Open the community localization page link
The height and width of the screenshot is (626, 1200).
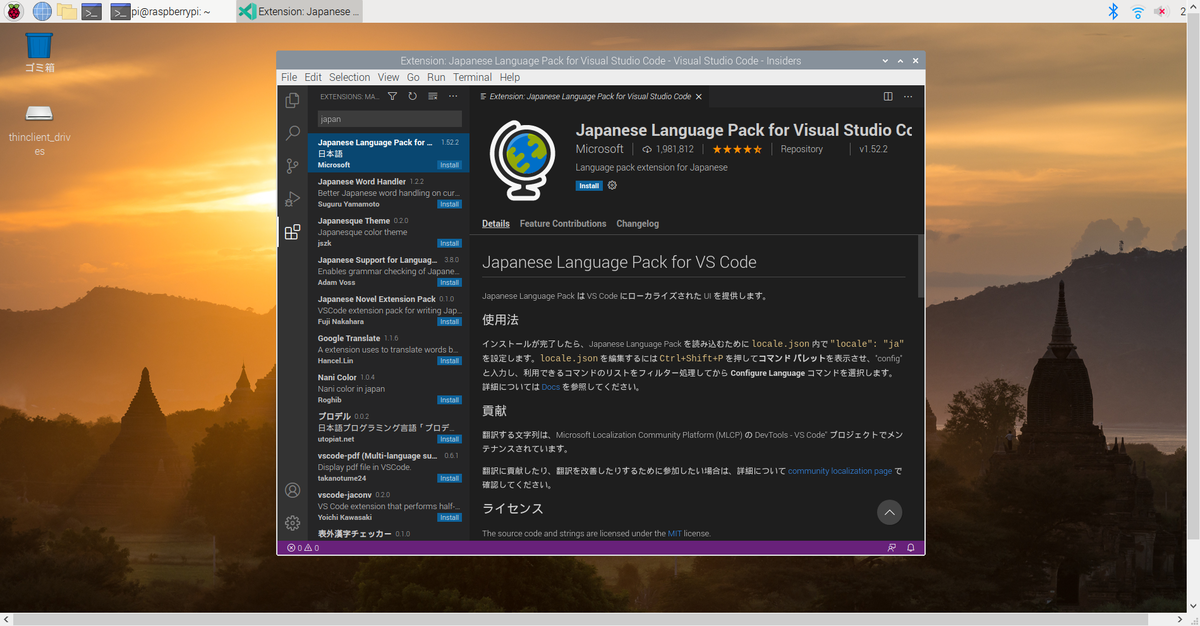[x=840, y=471]
